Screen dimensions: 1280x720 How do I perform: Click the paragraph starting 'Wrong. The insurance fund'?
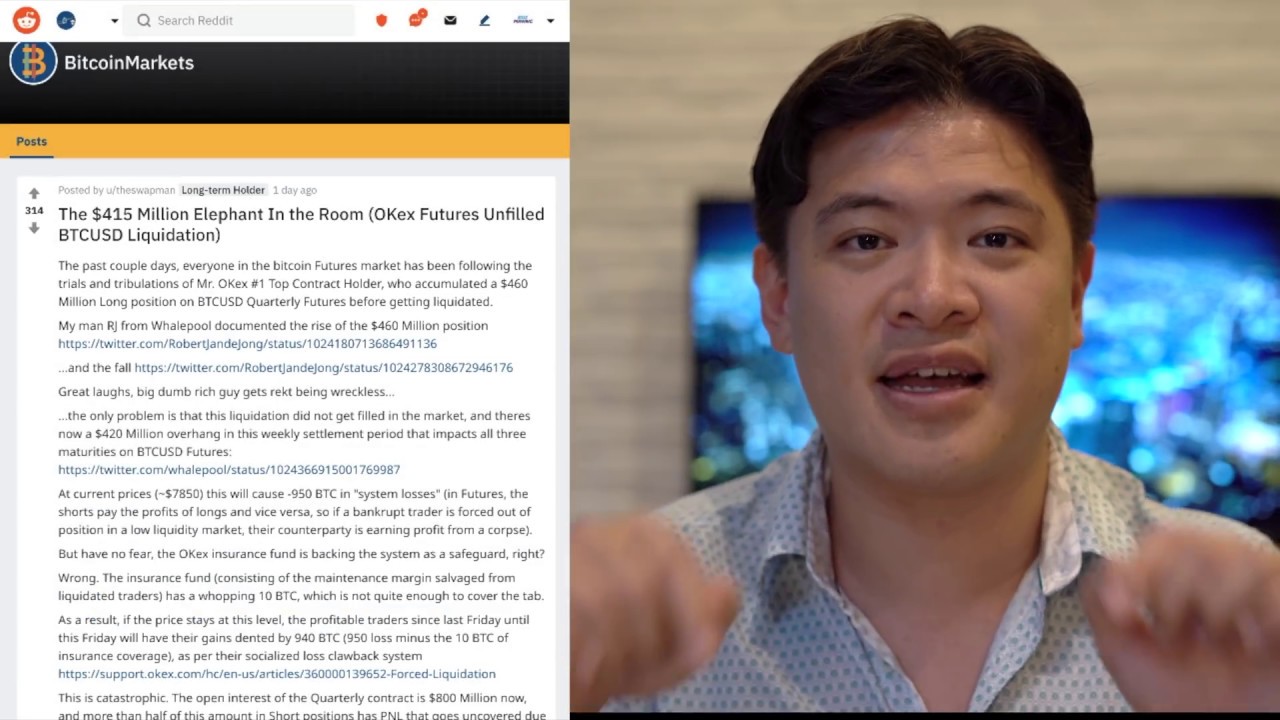pyautogui.click(x=301, y=586)
